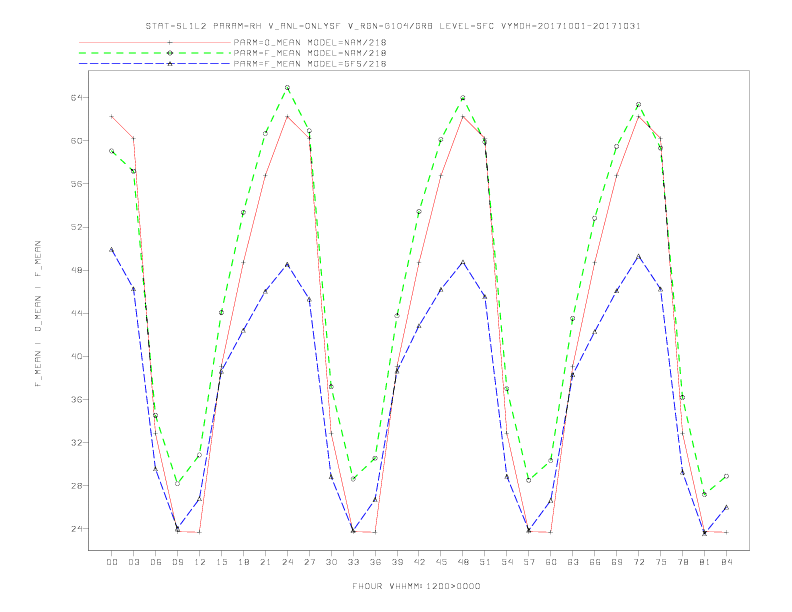Image resolution: width=792 pixels, height=612 pixels.
Task: Click plus marker on red legend line
Action: pos(170,42)
